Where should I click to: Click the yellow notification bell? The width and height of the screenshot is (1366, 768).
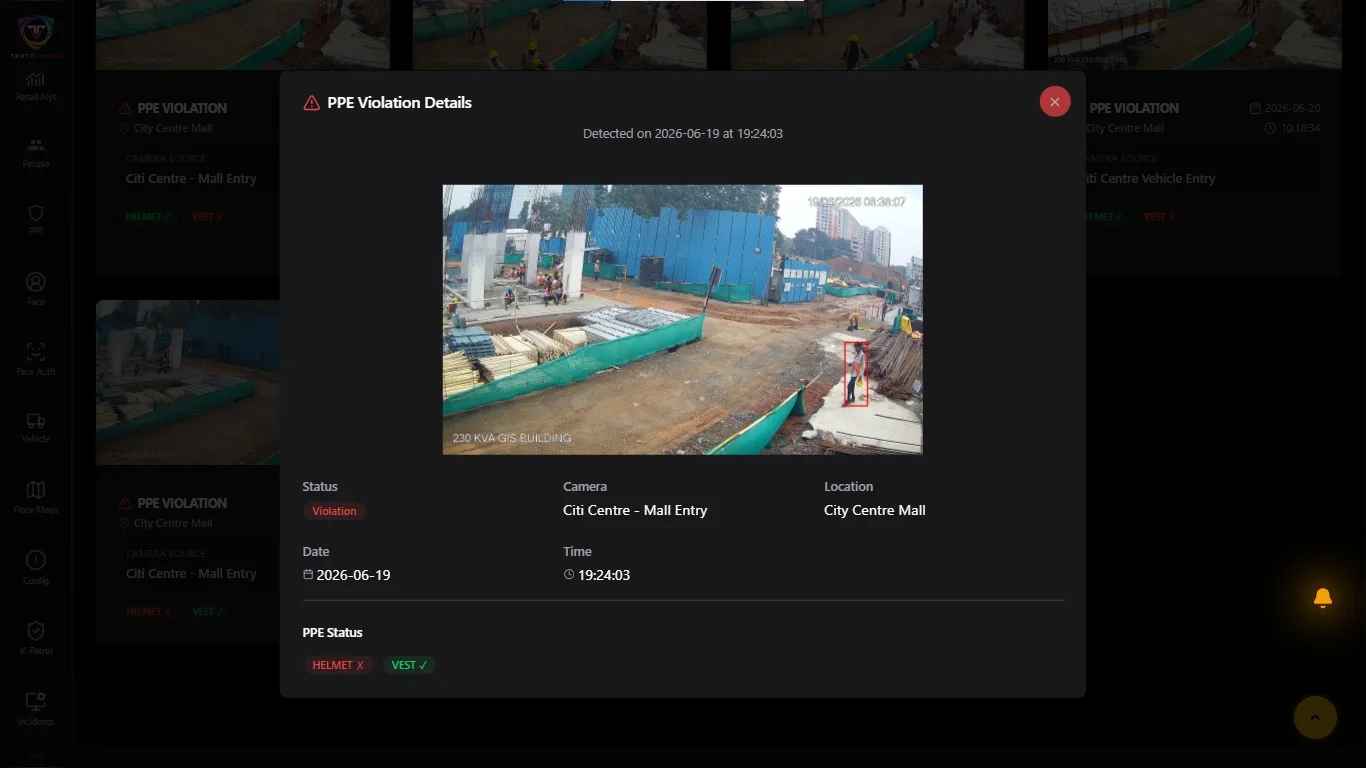click(x=1322, y=598)
